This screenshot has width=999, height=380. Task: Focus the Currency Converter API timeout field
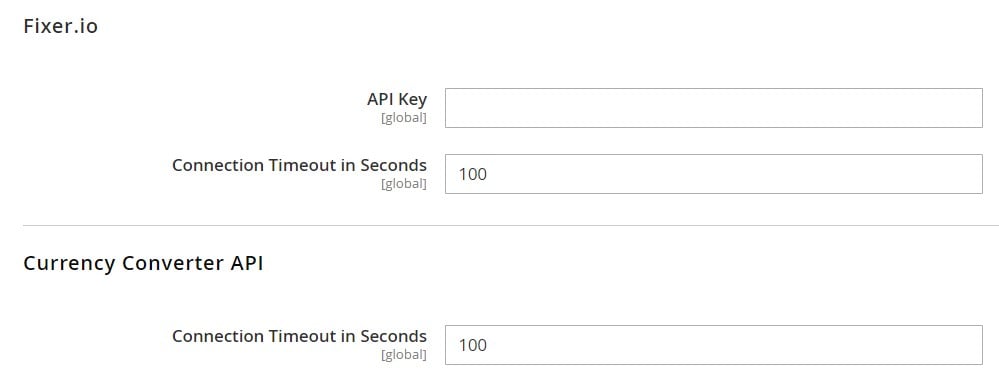714,345
